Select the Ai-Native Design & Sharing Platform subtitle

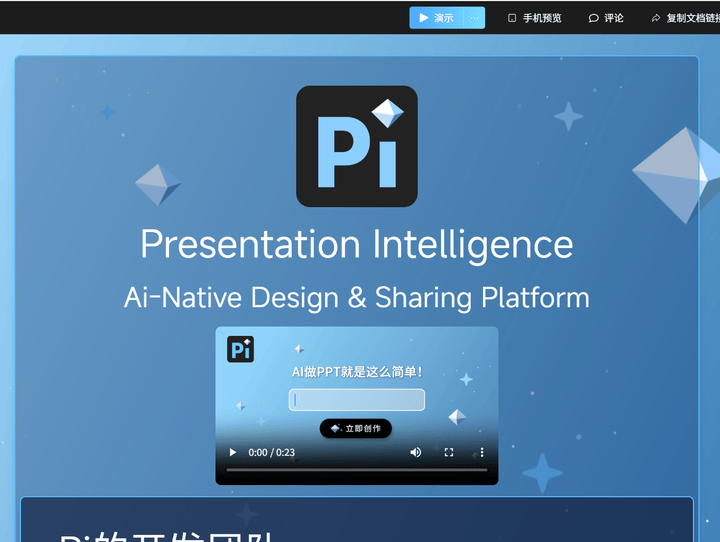click(x=357, y=298)
